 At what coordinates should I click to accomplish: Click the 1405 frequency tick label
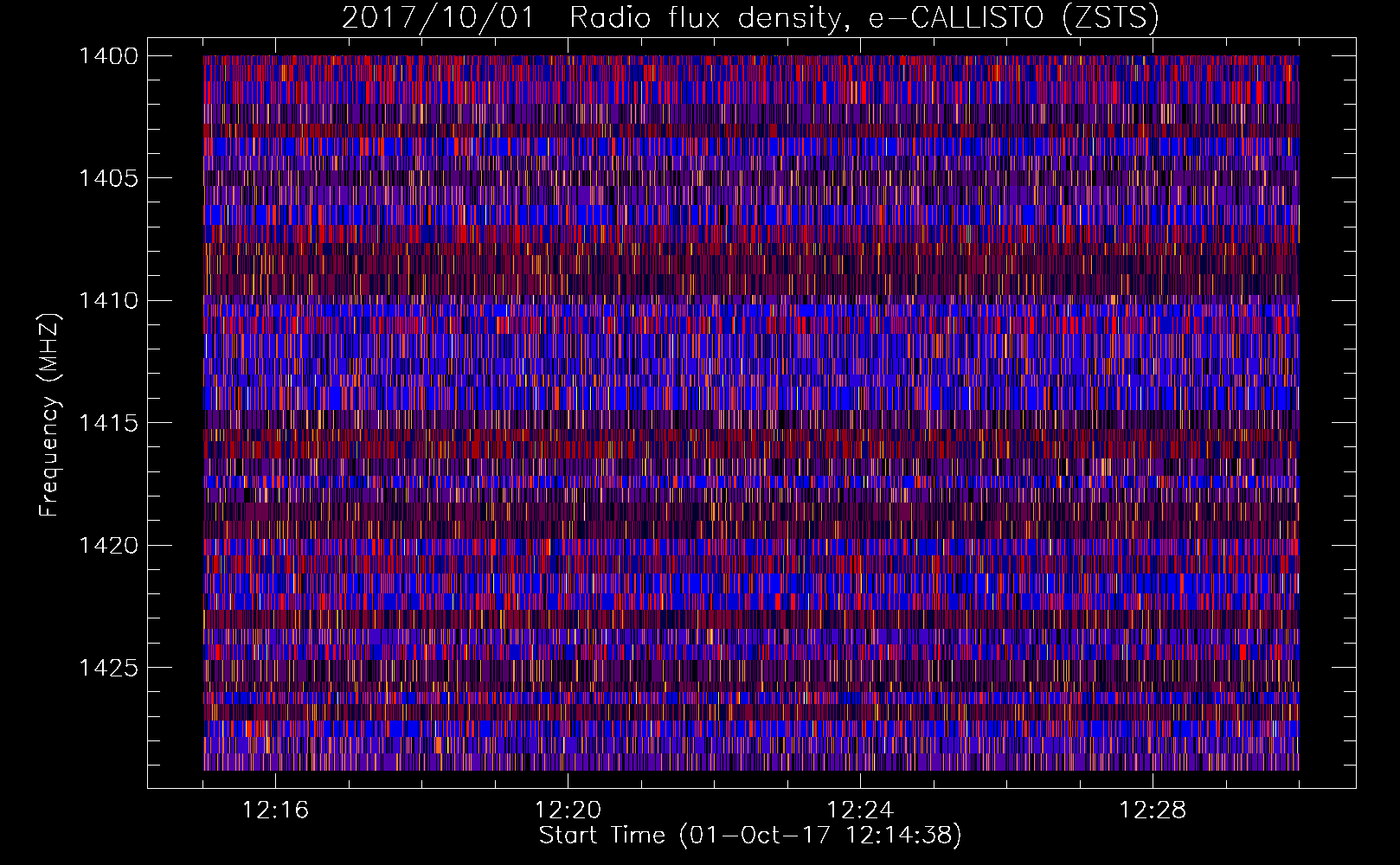(108, 178)
